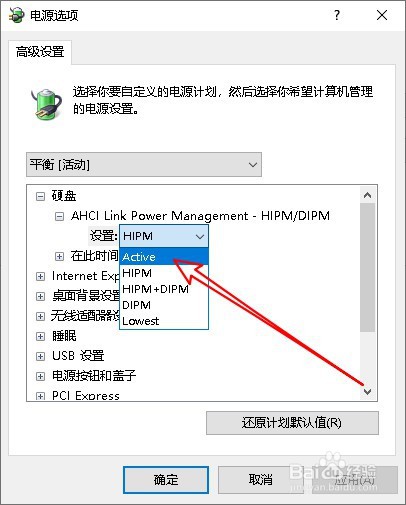Click the scrollbar down arrow
This screenshot has height=505, width=406.
point(368,392)
